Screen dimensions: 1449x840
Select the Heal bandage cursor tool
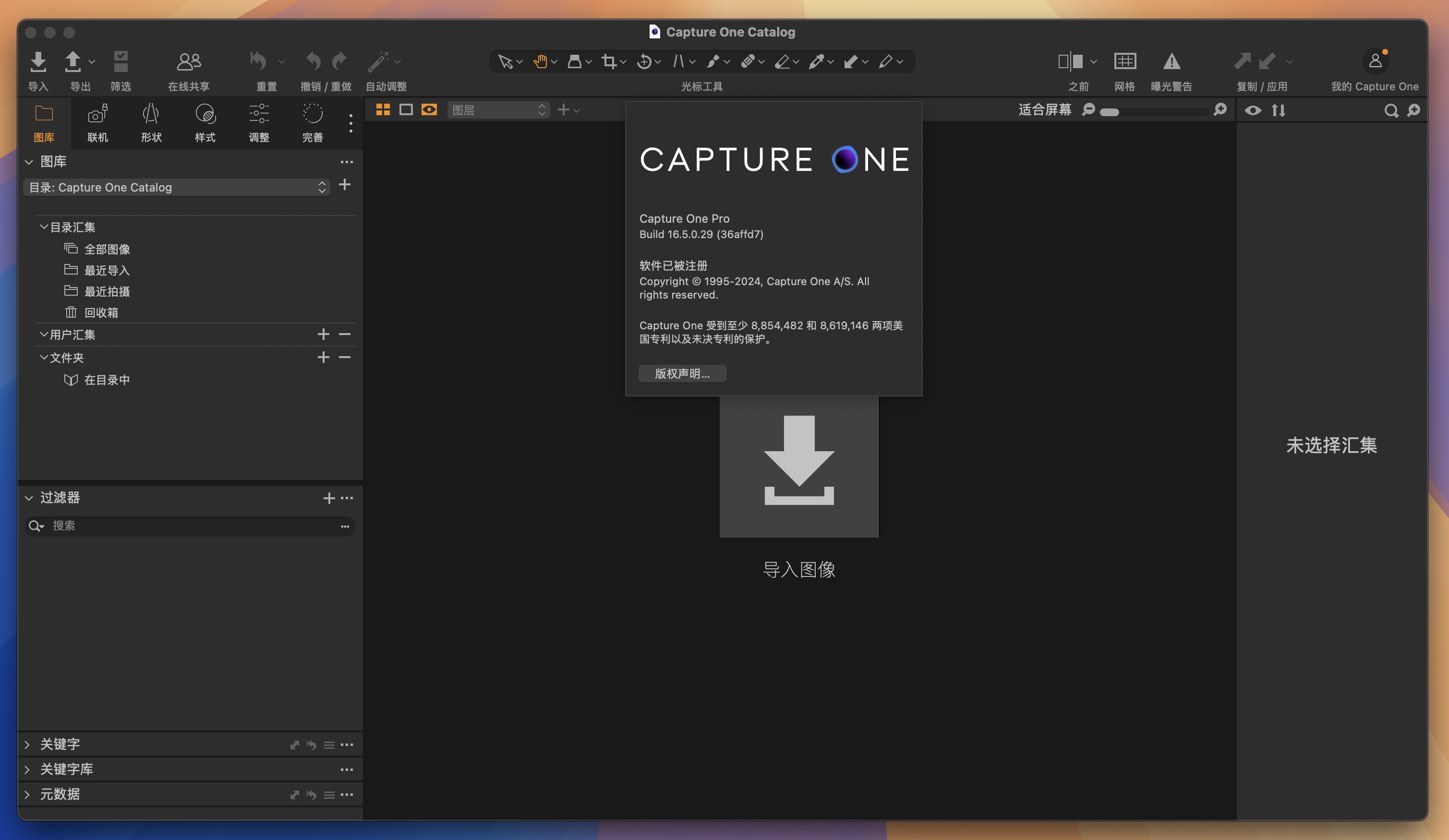pos(748,61)
